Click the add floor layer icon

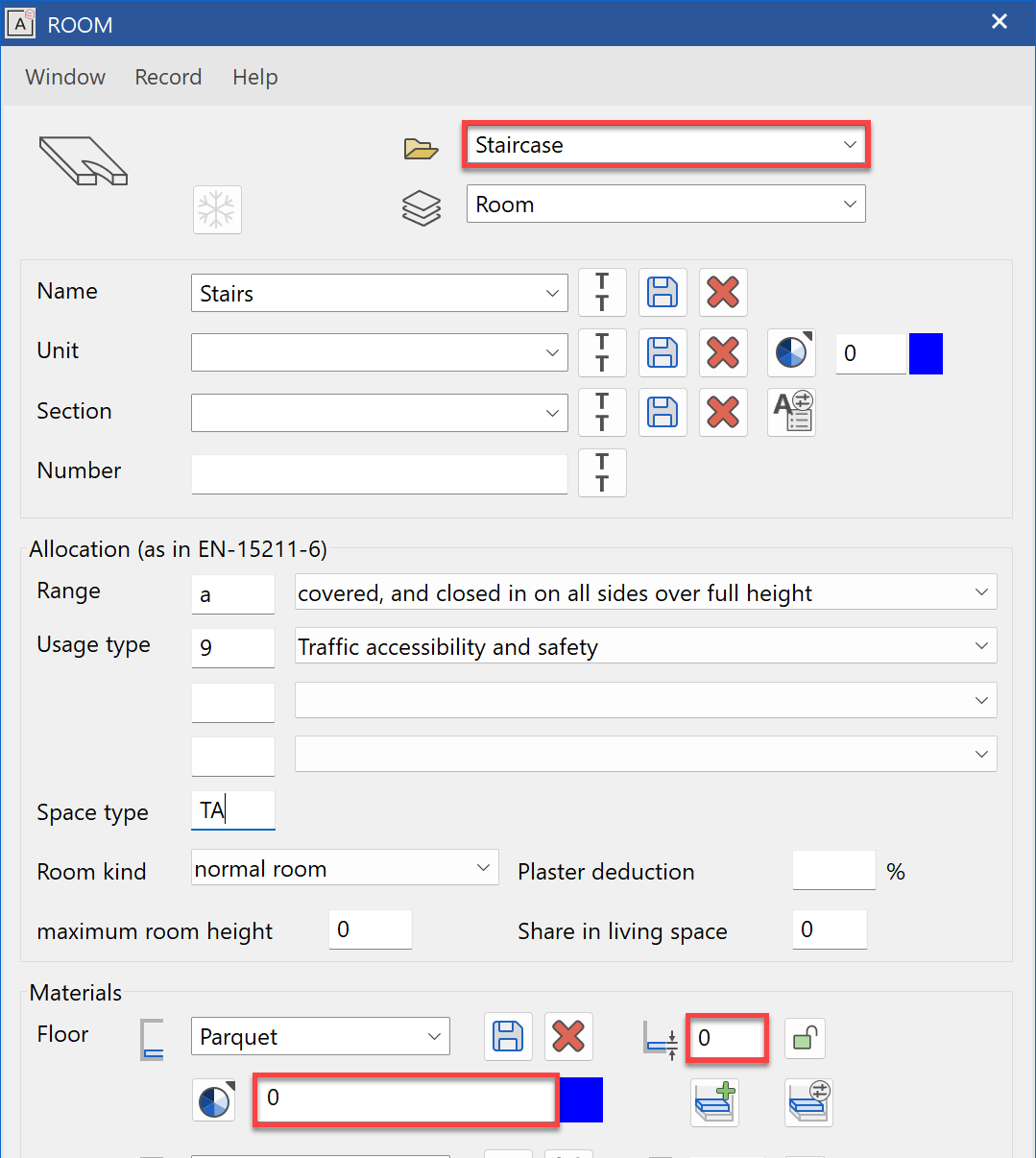pyautogui.click(x=714, y=1101)
